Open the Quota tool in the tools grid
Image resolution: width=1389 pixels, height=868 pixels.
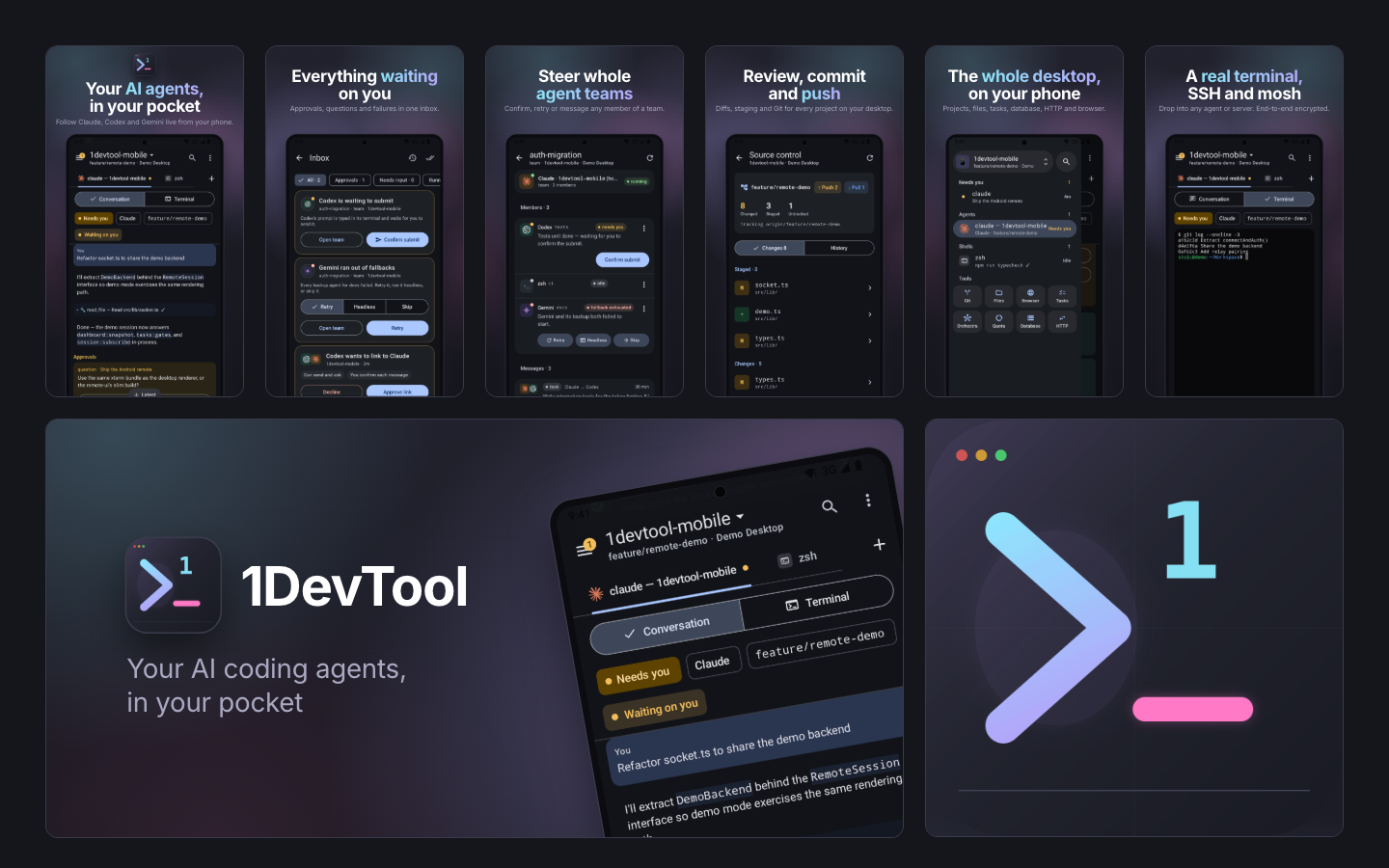(x=998, y=320)
